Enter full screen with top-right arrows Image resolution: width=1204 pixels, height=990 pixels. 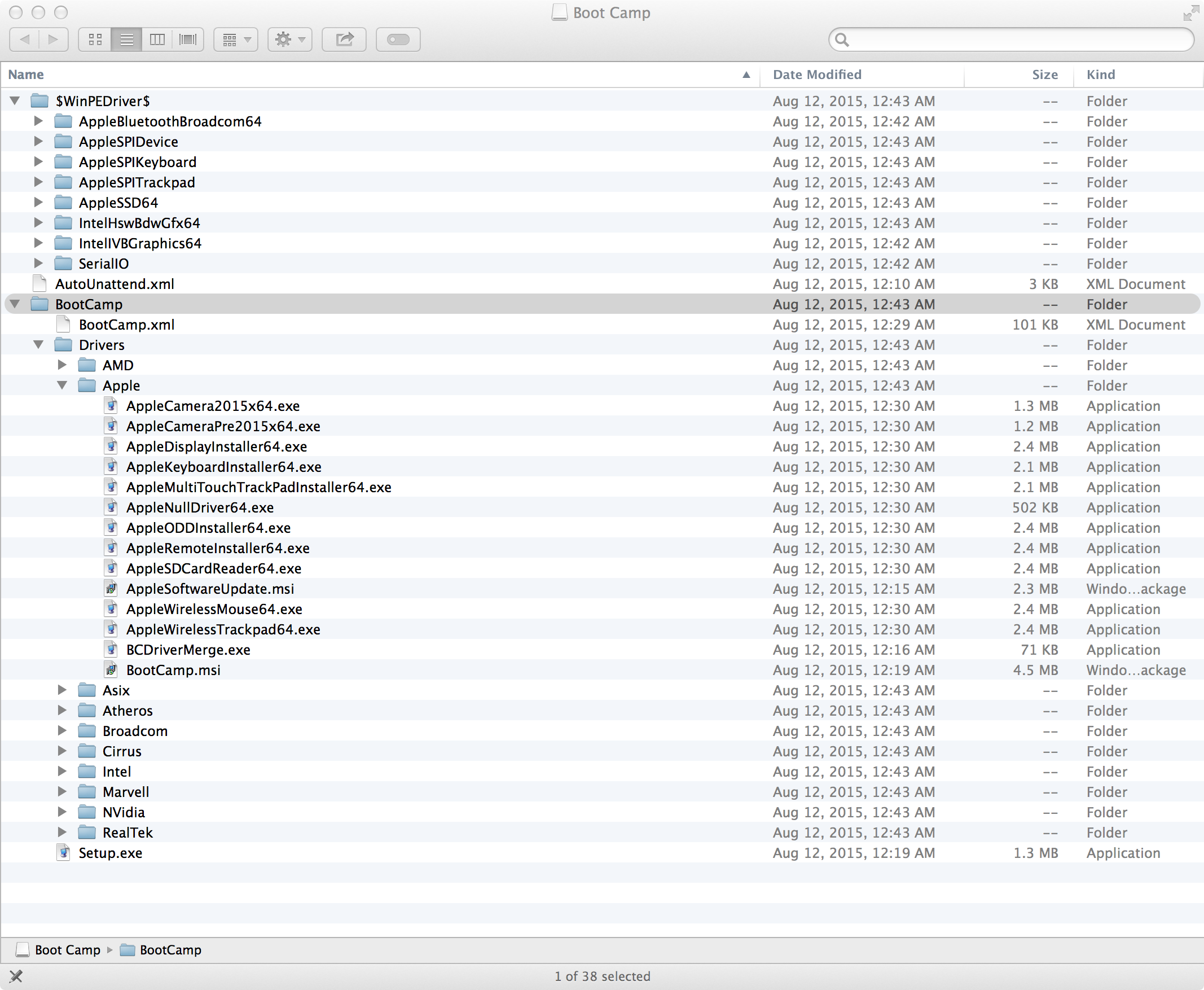click(x=1190, y=12)
